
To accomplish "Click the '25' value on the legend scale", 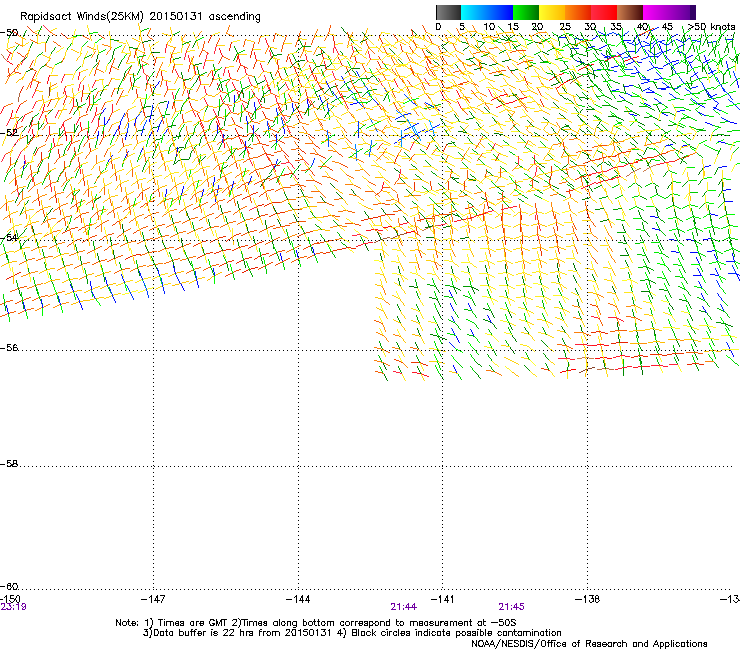I will point(564,27).
